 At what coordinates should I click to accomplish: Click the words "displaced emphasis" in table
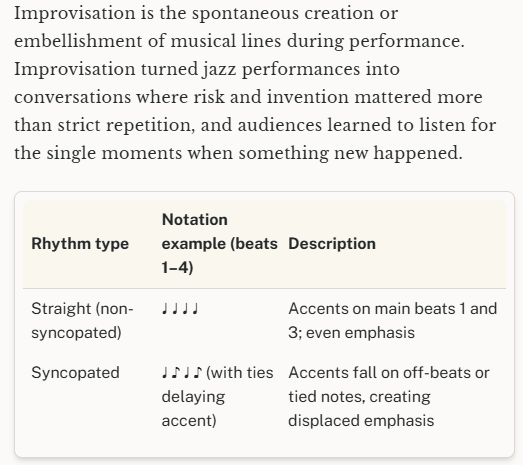[361, 421]
